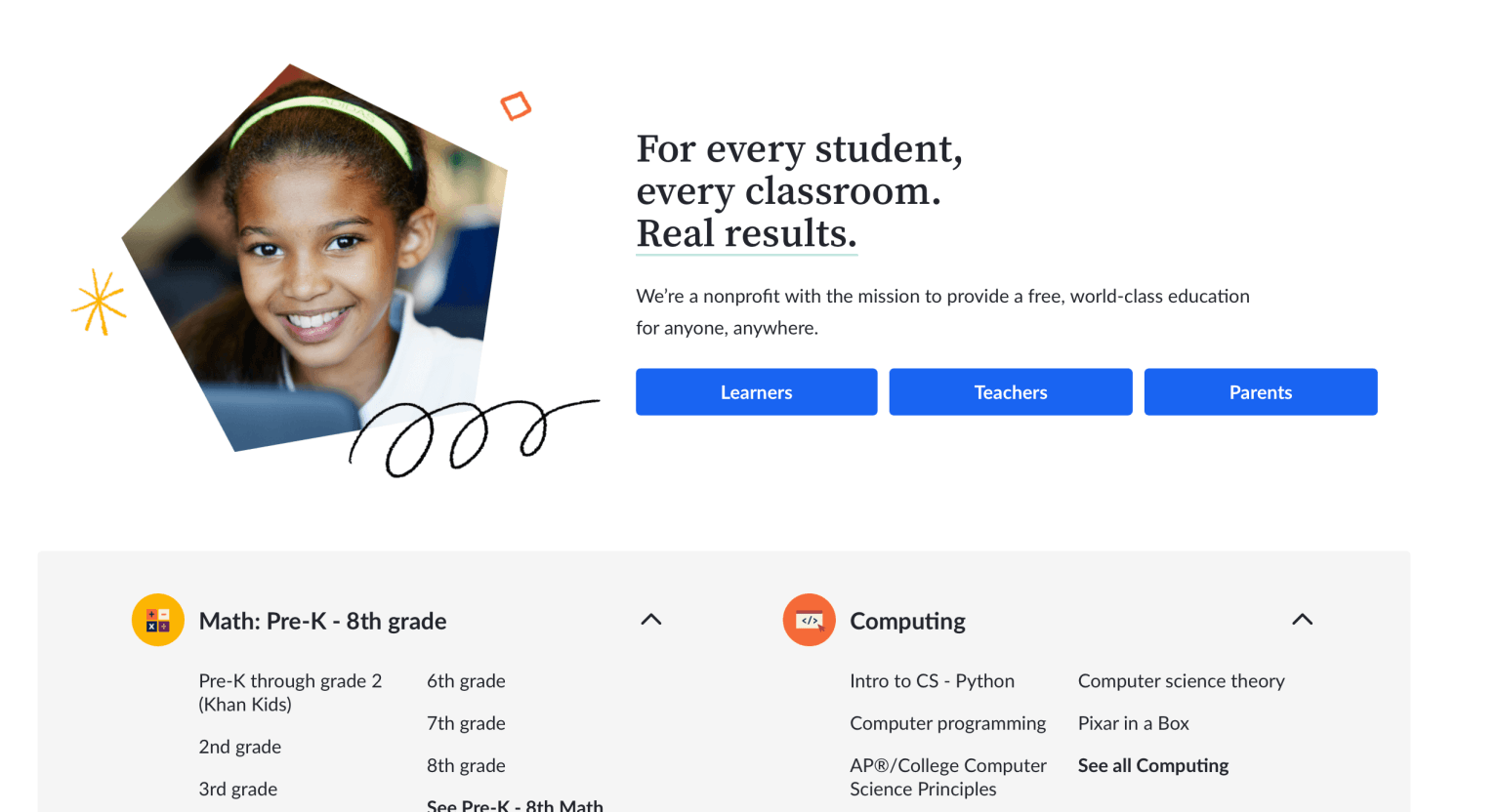Click the Parents button
Viewport: 1500px width, 812px height.
coord(1260,392)
